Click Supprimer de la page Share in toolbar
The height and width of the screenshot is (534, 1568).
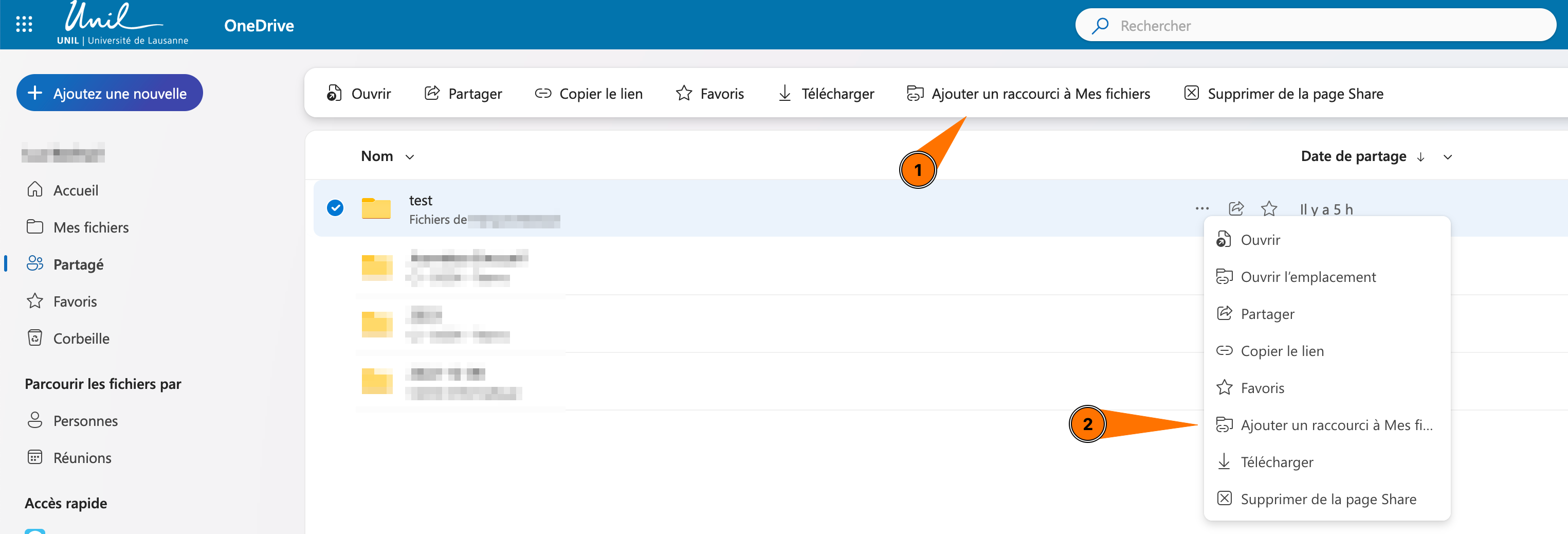point(1283,93)
